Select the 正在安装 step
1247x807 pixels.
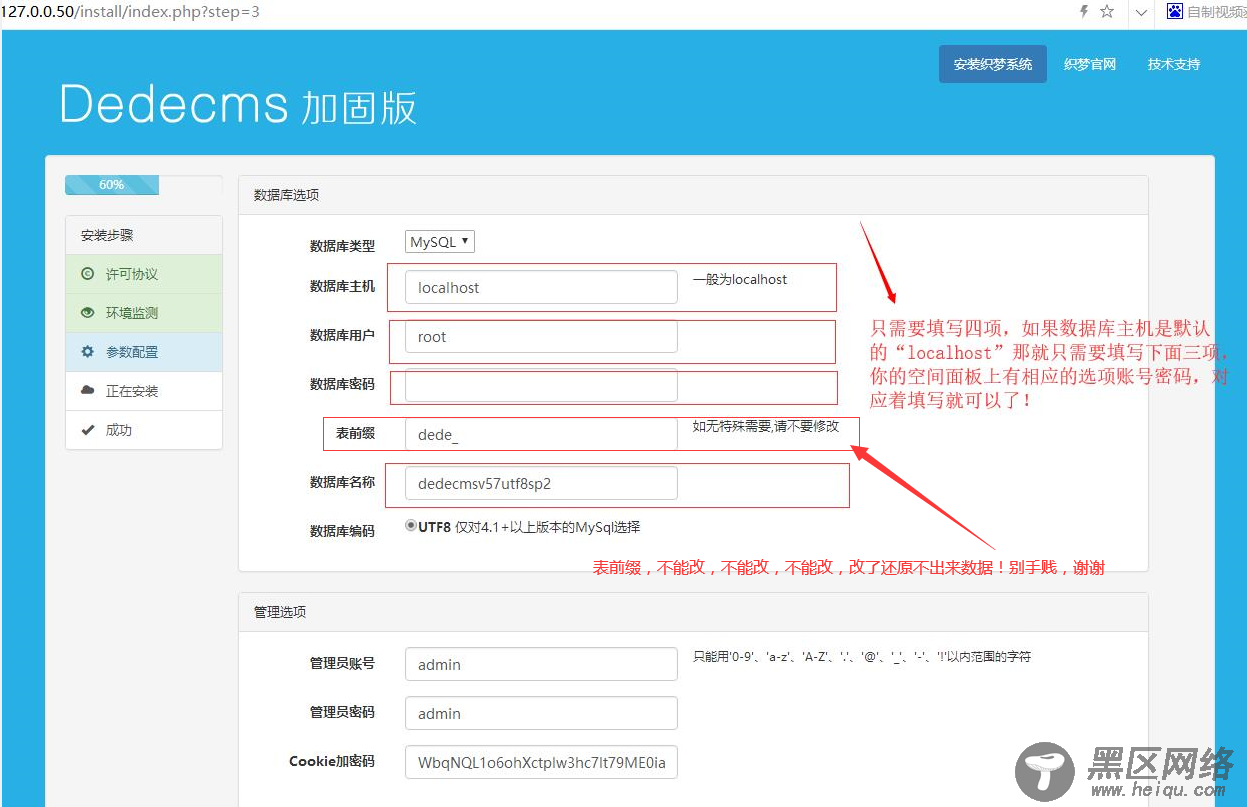(144, 391)
